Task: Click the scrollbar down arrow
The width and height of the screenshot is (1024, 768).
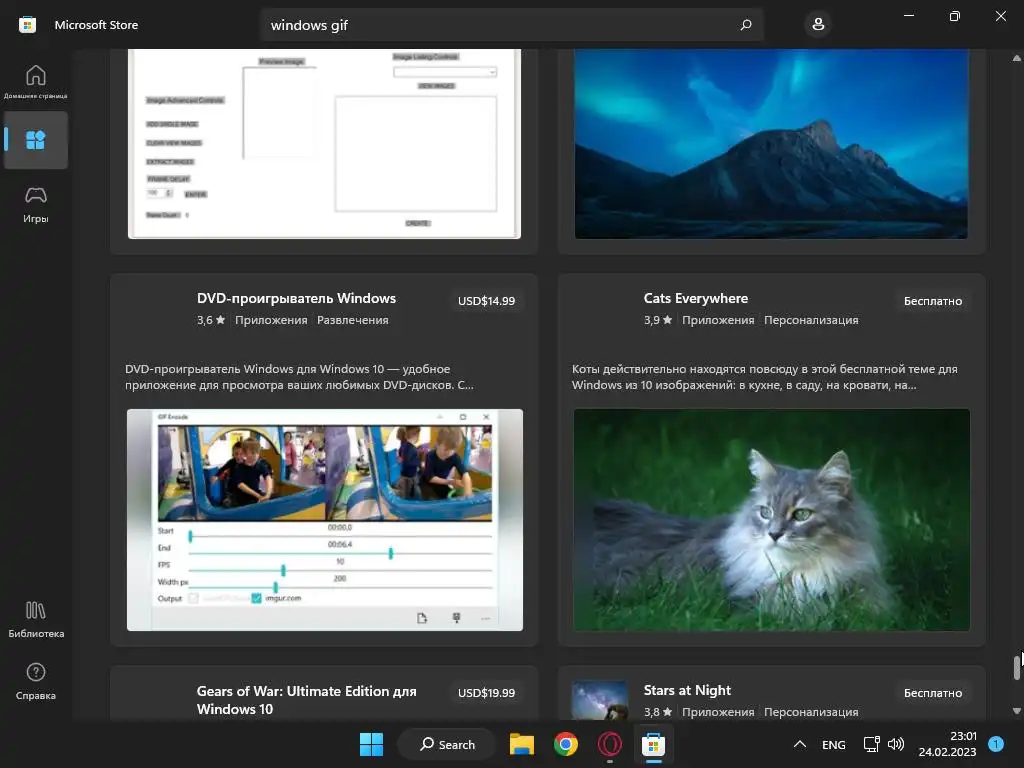Action: (1016, 711)
